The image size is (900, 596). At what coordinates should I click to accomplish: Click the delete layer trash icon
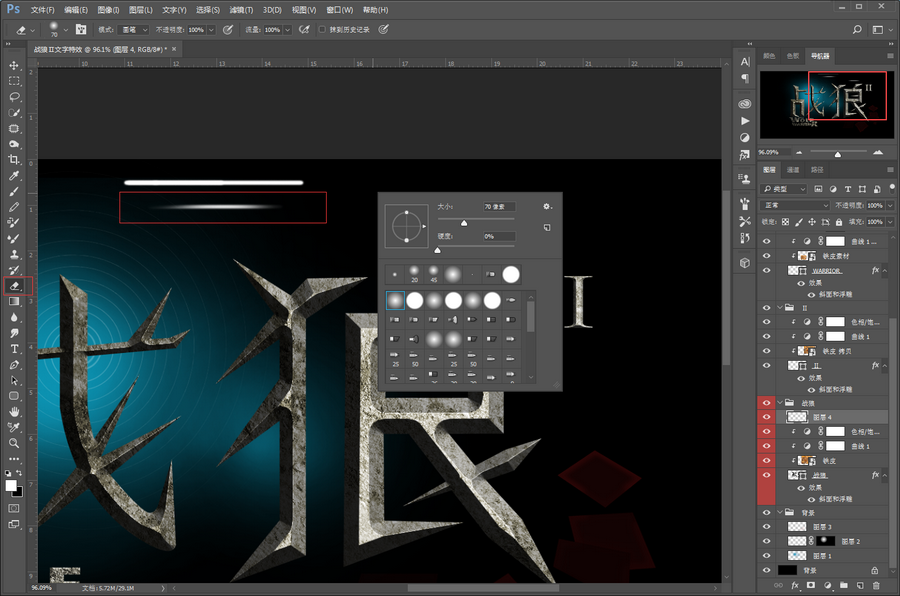point(875,584)
